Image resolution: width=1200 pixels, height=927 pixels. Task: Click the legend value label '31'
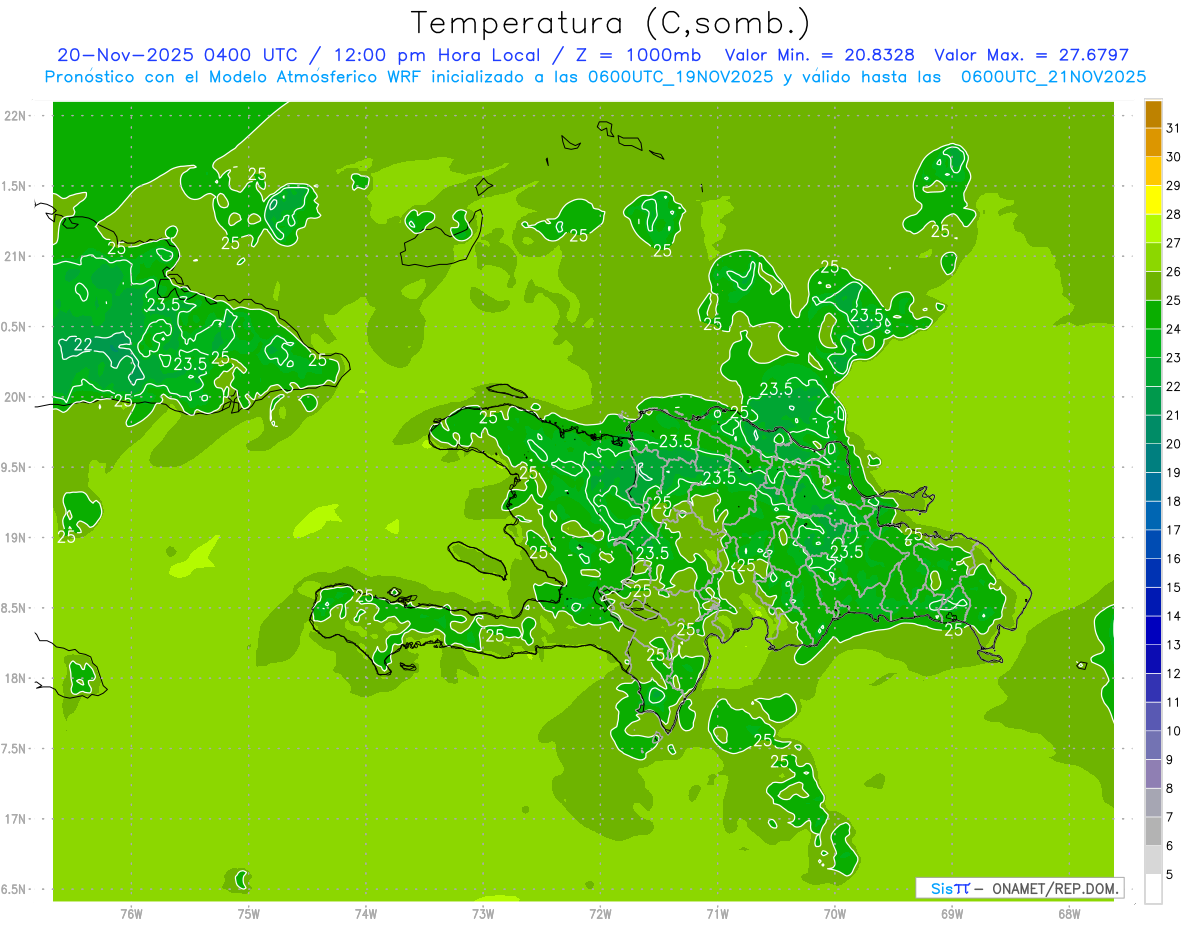(x=1173, y=128)
